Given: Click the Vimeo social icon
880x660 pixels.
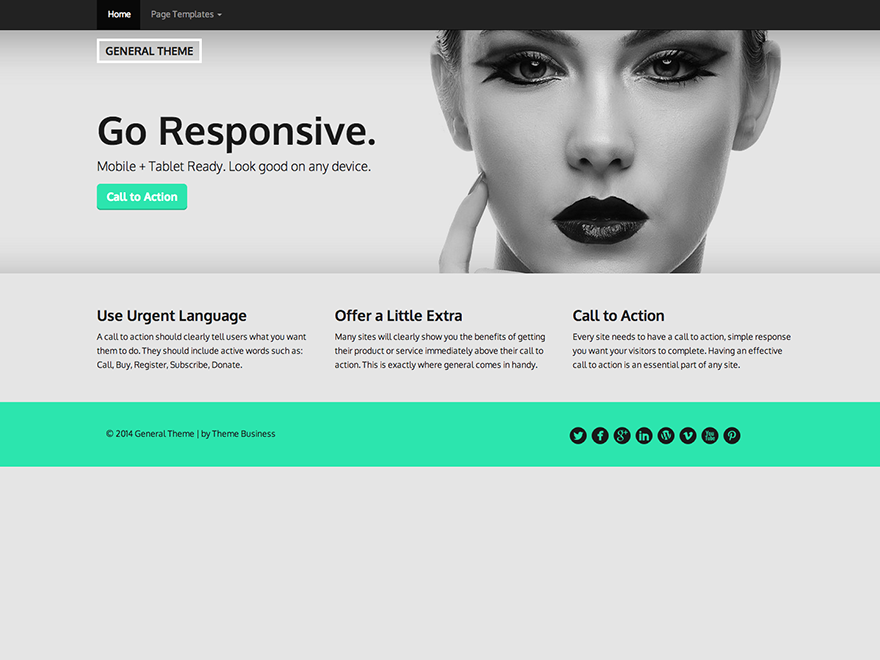Looking at the screenshot, I should click(688, 435).
